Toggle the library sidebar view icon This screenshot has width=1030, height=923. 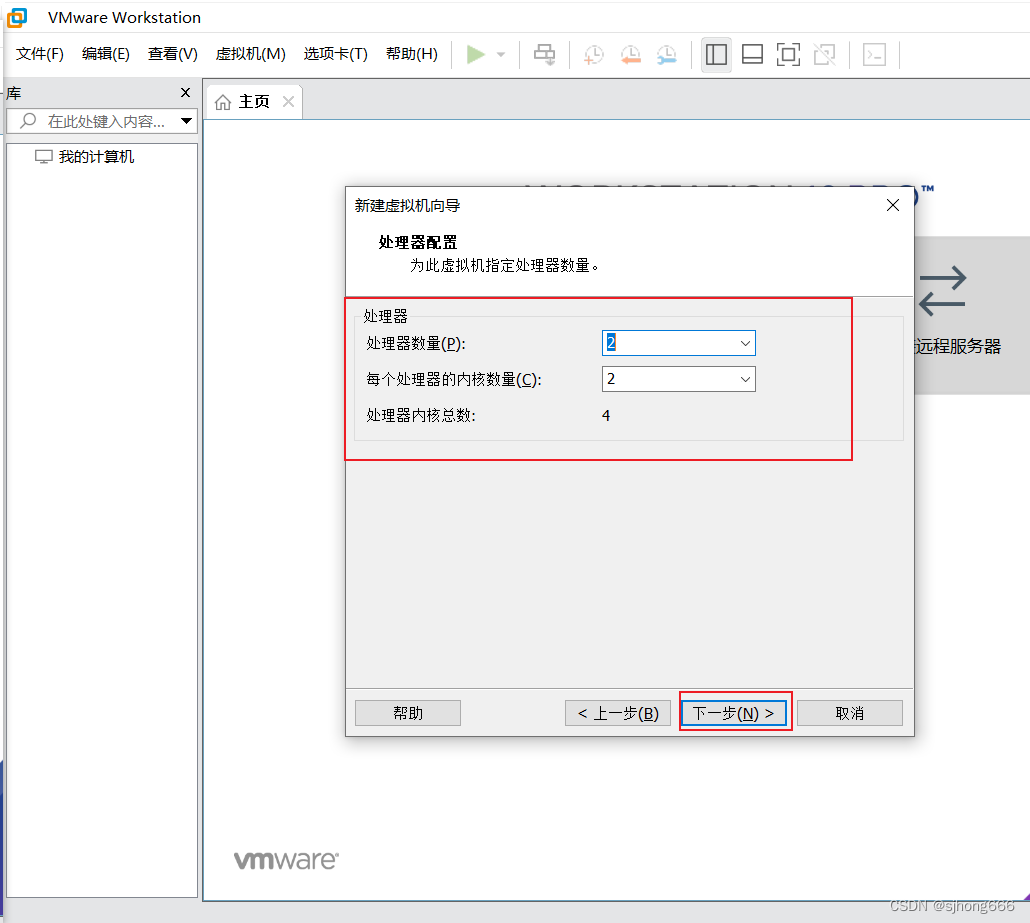(x=716, y=55)
